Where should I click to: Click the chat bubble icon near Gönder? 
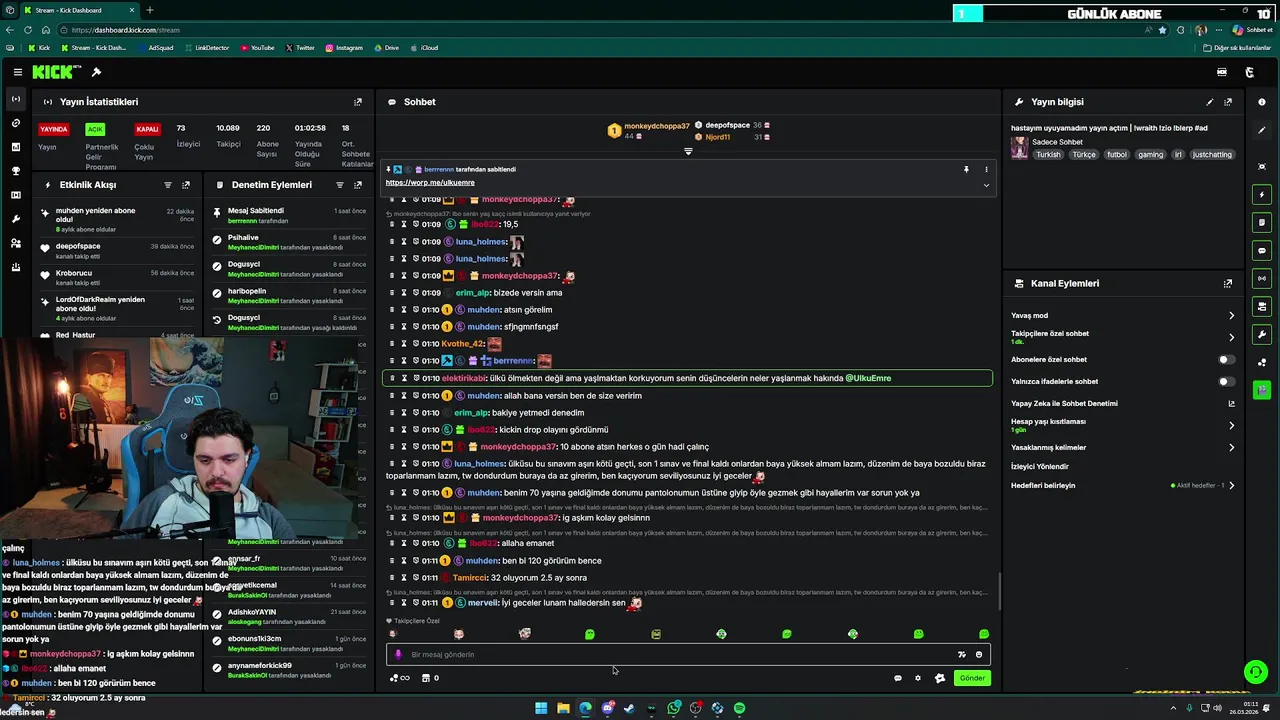(897, 678)
